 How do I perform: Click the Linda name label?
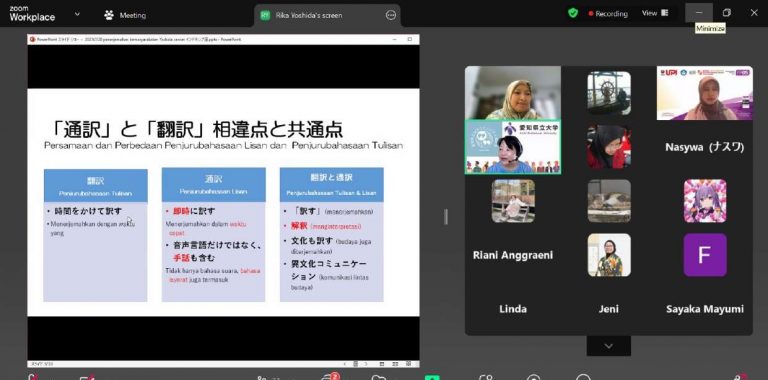pyautogui.click(x=513, y=309)
